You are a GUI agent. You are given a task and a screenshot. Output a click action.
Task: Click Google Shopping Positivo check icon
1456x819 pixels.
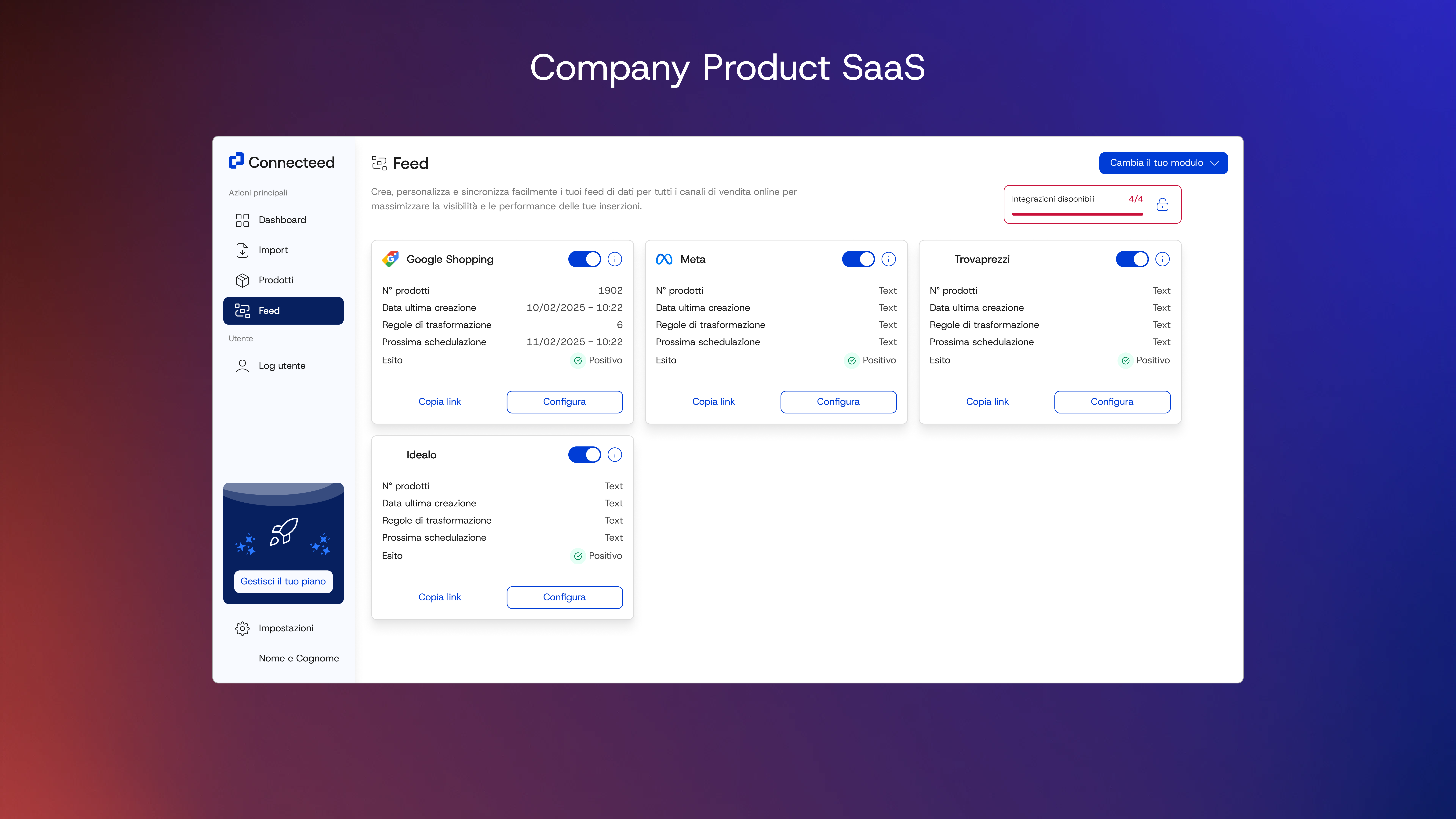(x=578, y=361)
